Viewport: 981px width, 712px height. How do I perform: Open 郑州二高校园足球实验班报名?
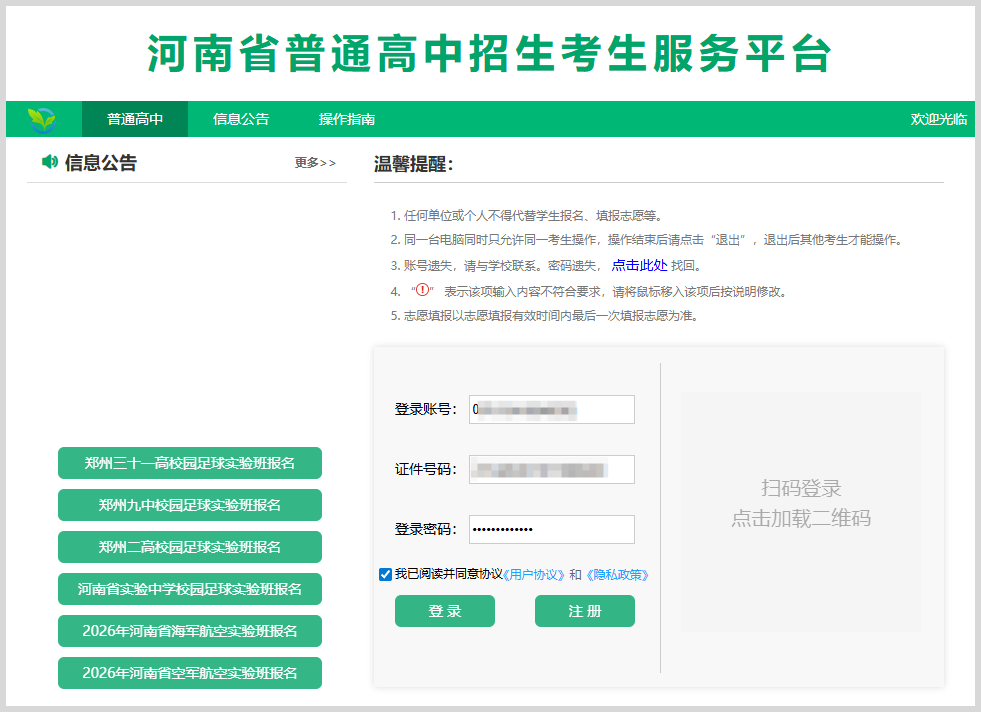[190, 547]
